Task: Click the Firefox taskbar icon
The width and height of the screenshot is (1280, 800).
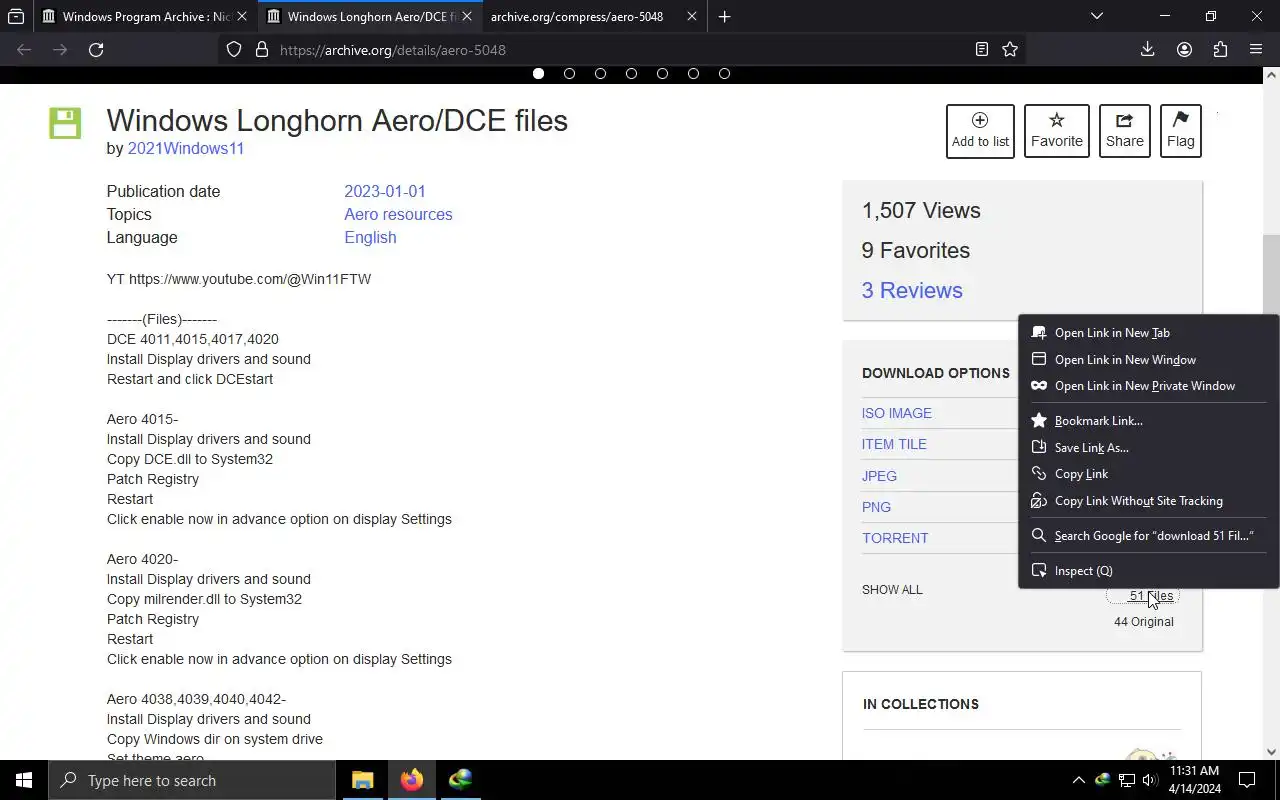Action: [x=411, y=780]
